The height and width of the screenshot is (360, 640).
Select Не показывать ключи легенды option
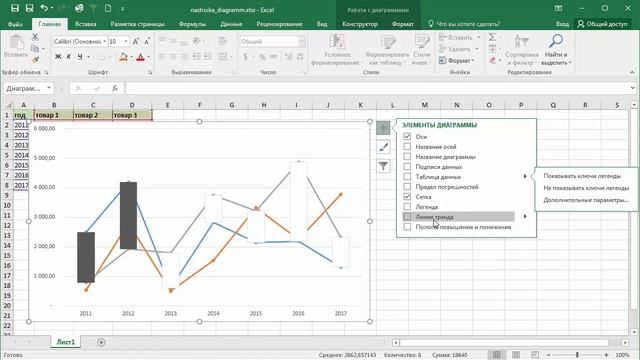586,188
